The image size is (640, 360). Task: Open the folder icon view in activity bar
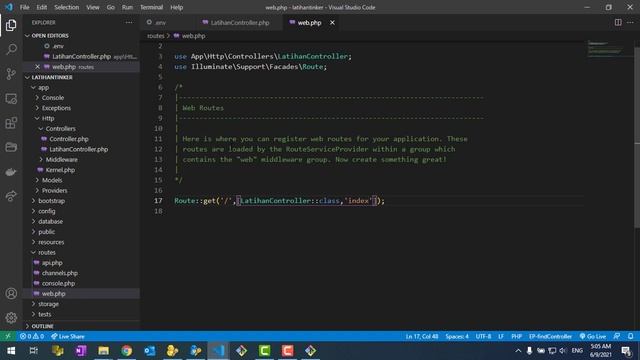click(x=11, y=147)
